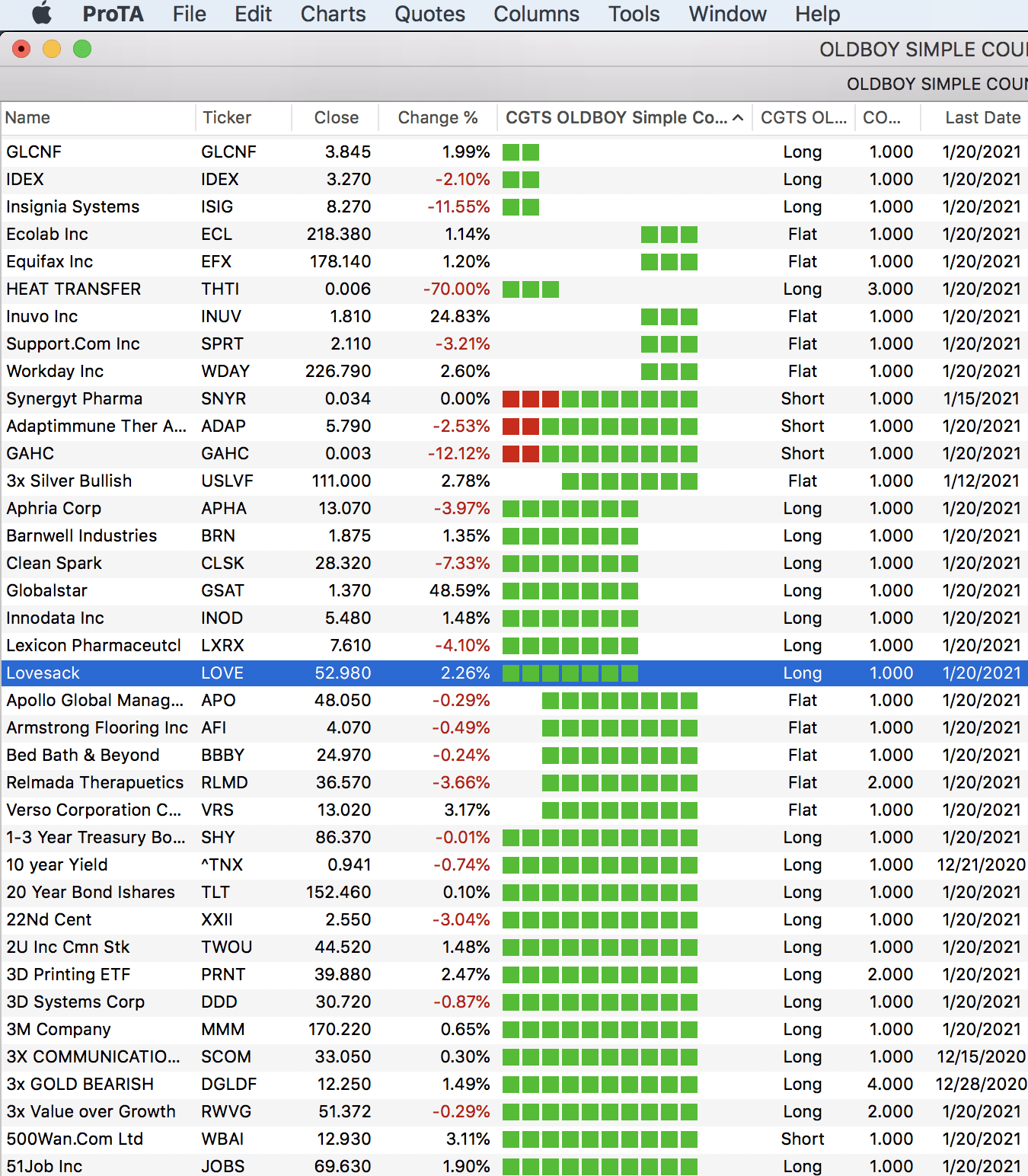Select Lexicon Pharmaceutcl row
Viewport: 1028px width, 1176px height.
[x=514, y=645]
